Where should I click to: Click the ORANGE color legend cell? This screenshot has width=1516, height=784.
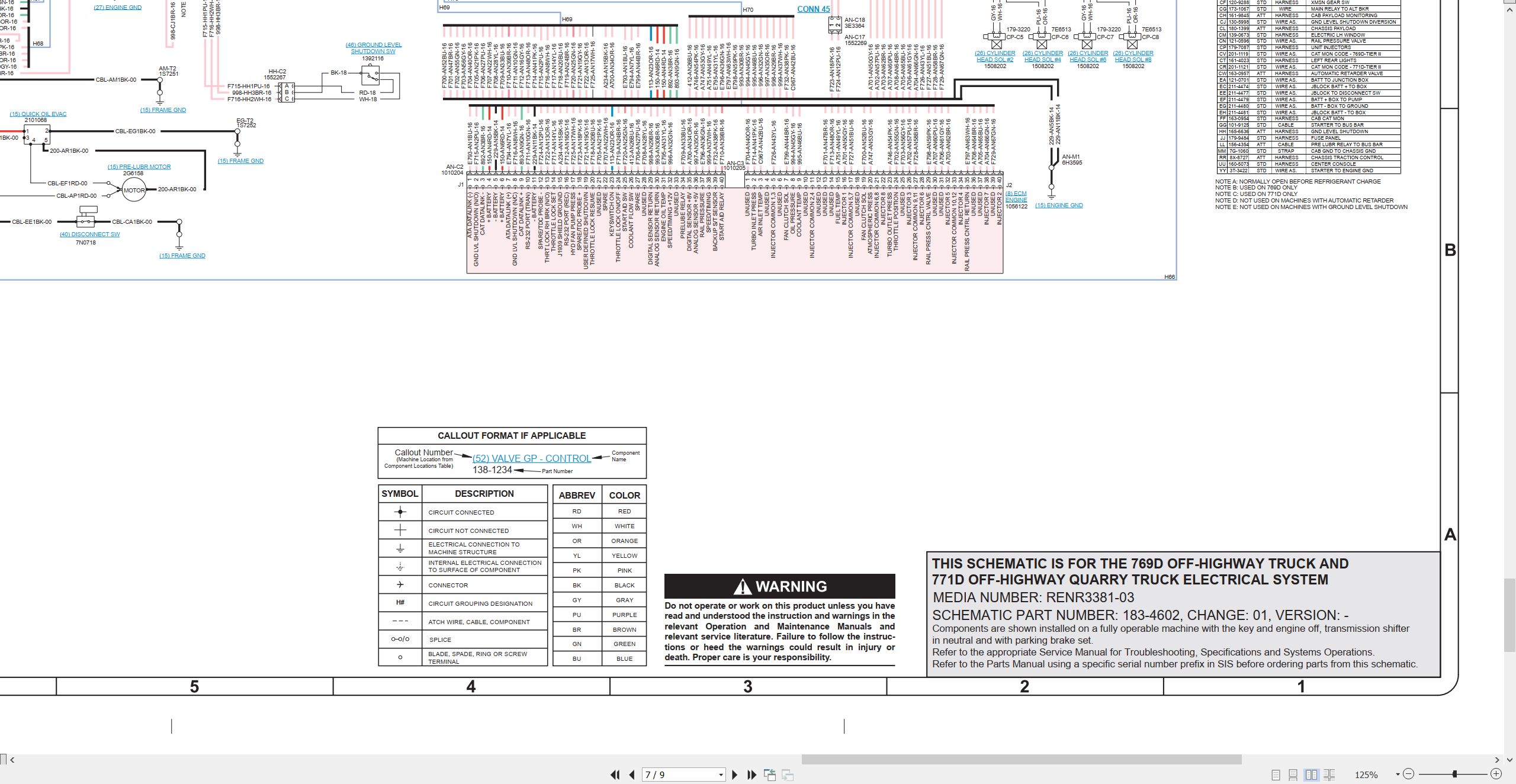(625, 541)
